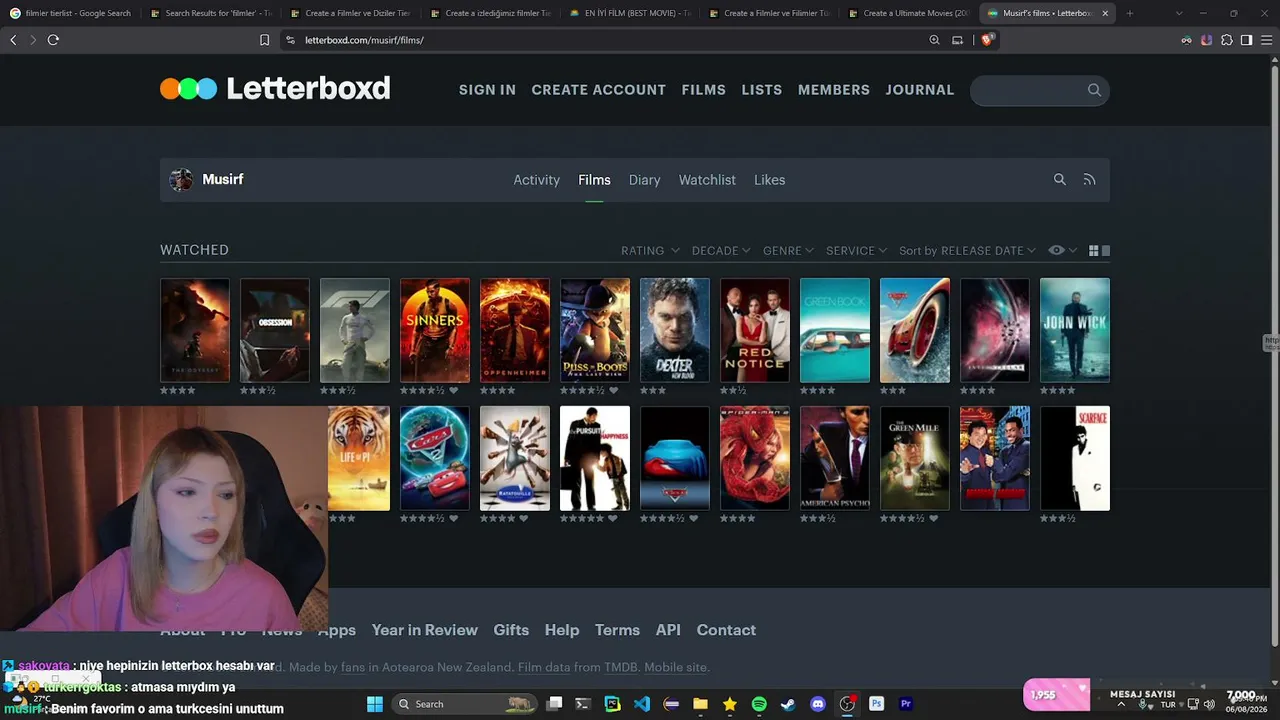
Task: Switch to the 'filmler tierlist - Google Search' tab
Action: (70, 13)
